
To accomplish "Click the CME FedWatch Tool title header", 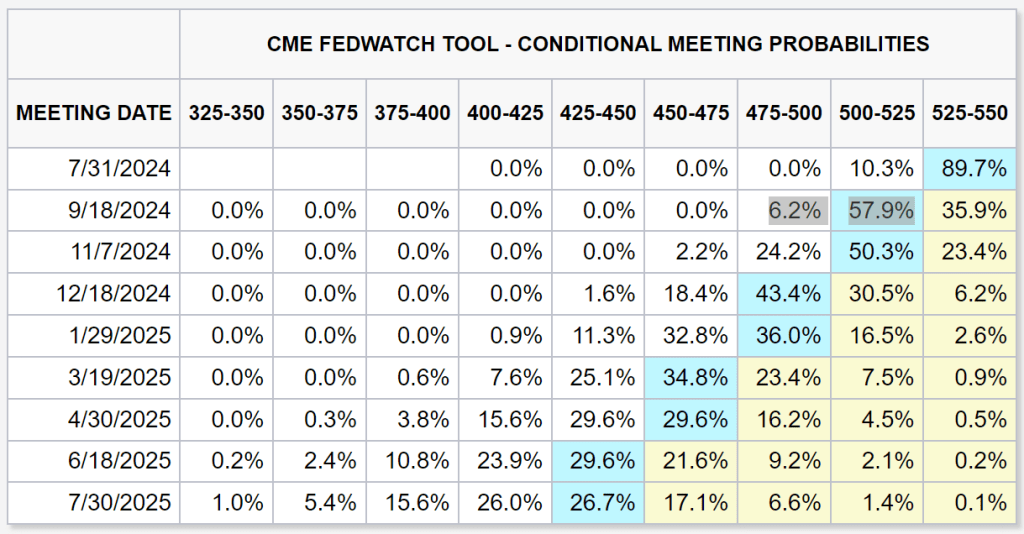I will pyautogui.click(x=598, y=44).
